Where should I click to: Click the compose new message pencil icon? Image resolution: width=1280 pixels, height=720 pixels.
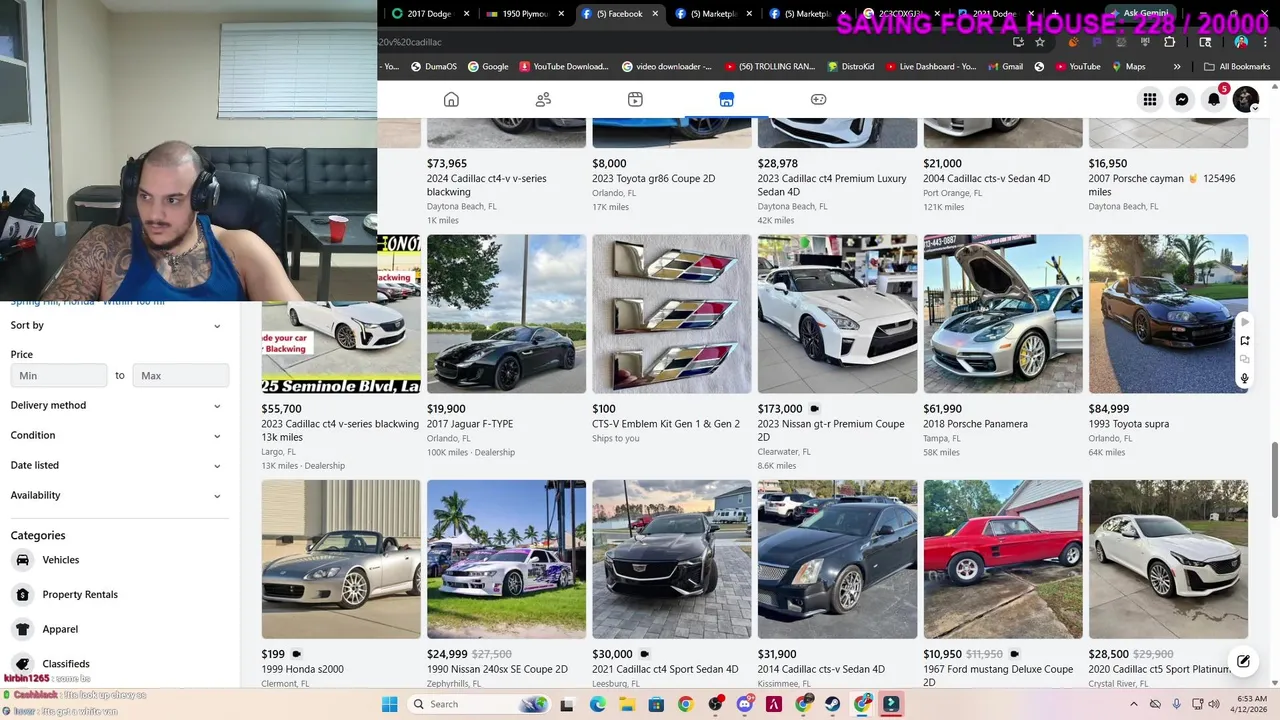pyautogui.click(x=1243, y=661)
